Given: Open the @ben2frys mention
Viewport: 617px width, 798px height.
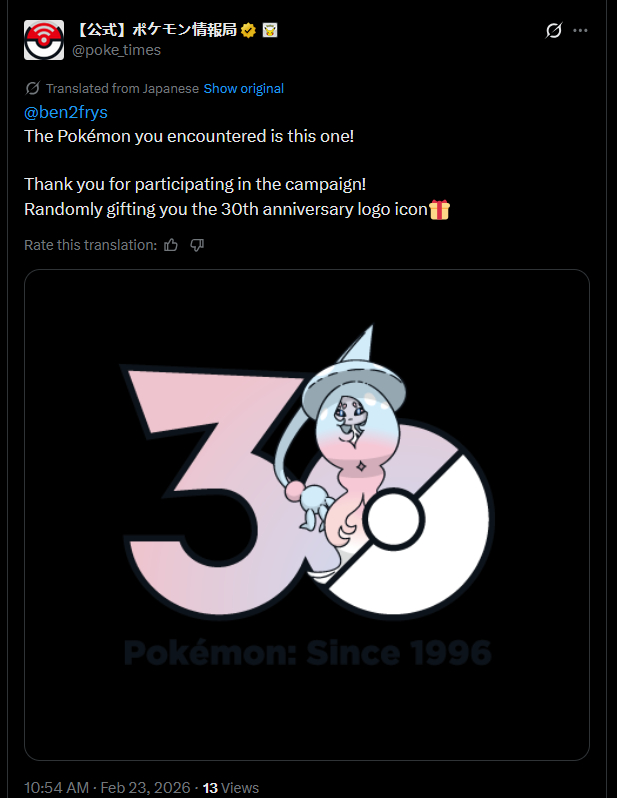Looking at the screenshot, I should [65, 111].
